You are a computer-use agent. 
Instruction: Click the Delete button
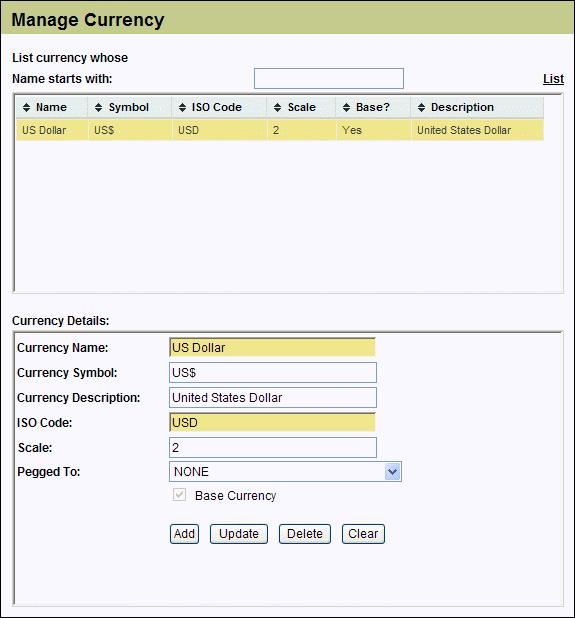point(305,534)
